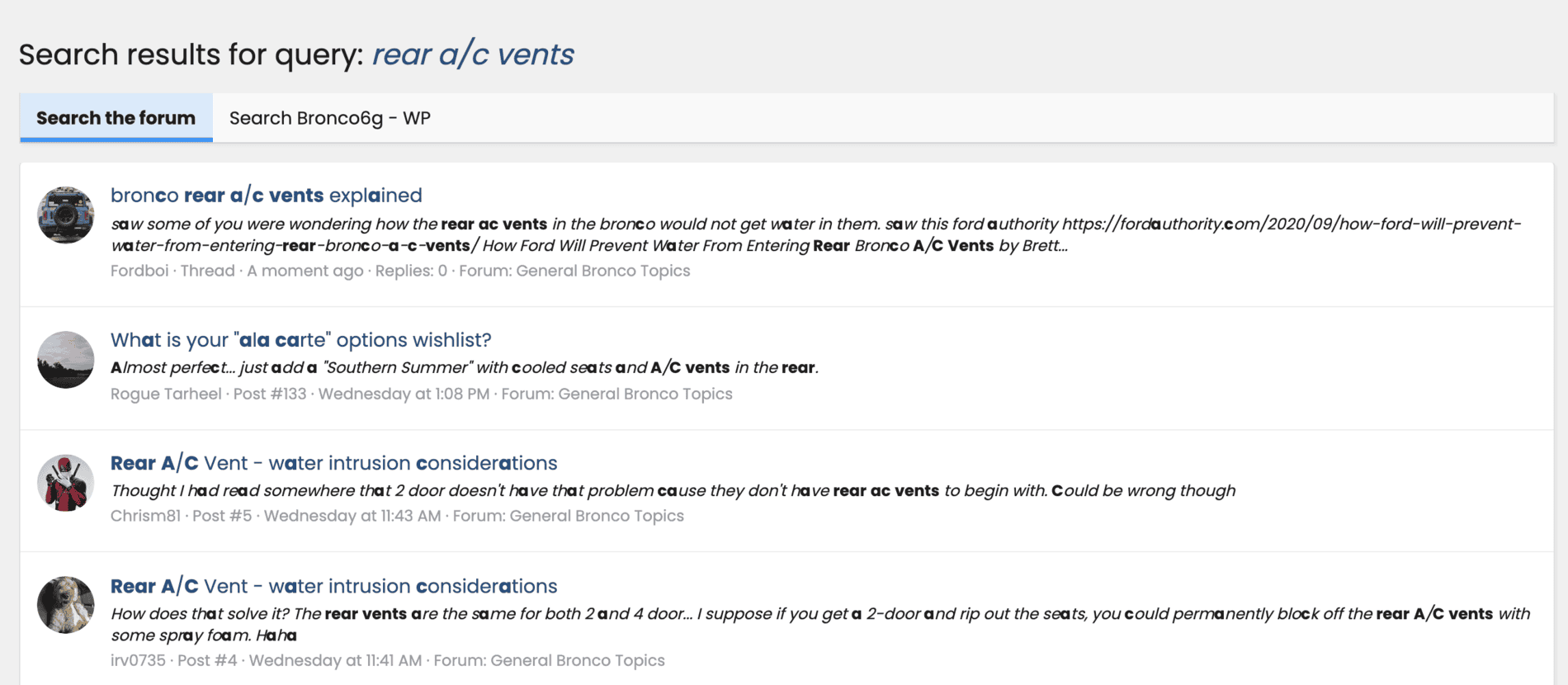Visit the irv0735 username link
This screenshot has height=685, width=1568.
coord(138,660)
